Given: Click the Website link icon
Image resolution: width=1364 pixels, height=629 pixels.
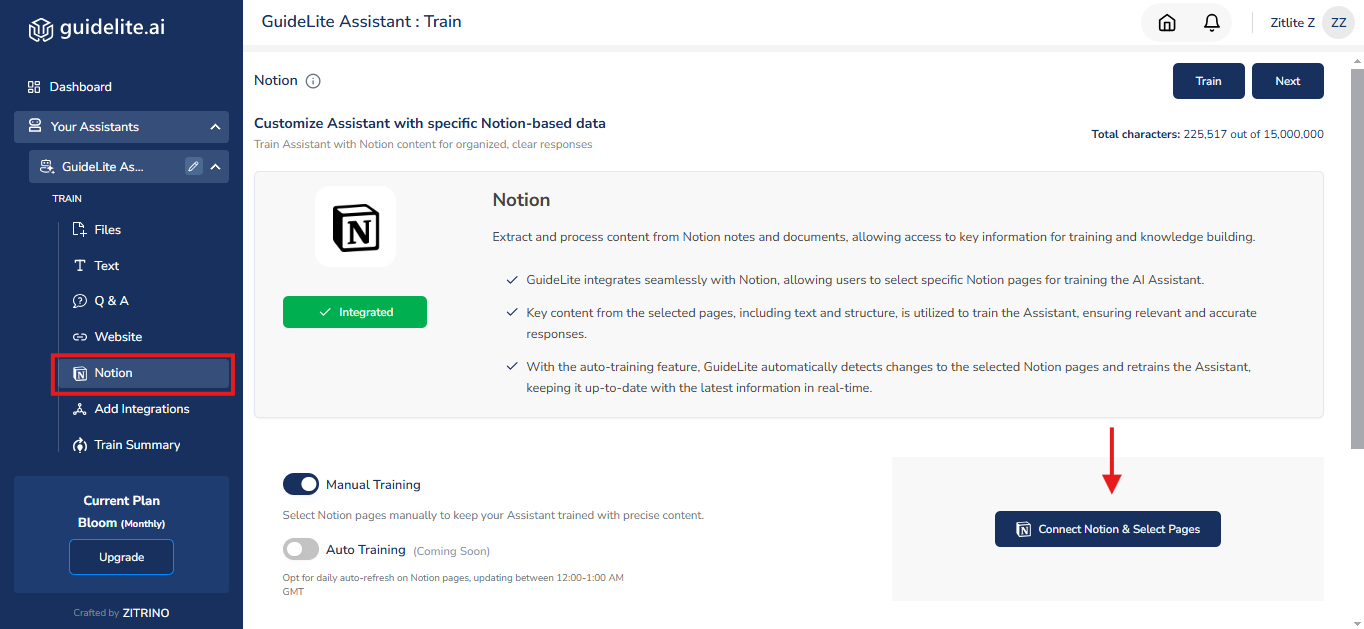Looking at the screenshot, I should click(x=80, y=337).
